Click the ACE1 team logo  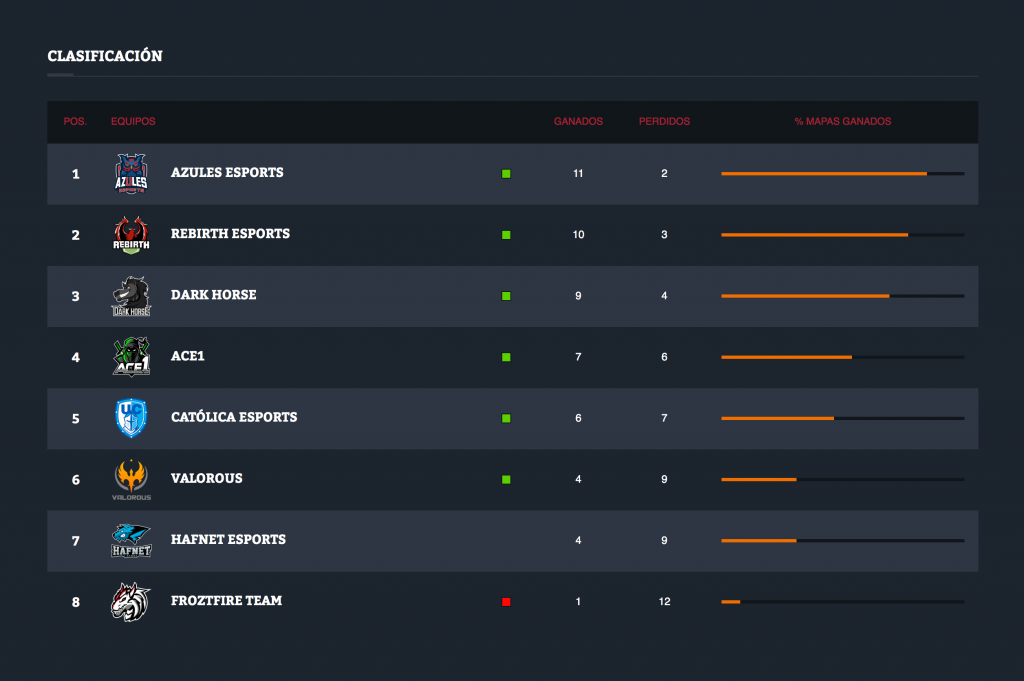(131, 357)
